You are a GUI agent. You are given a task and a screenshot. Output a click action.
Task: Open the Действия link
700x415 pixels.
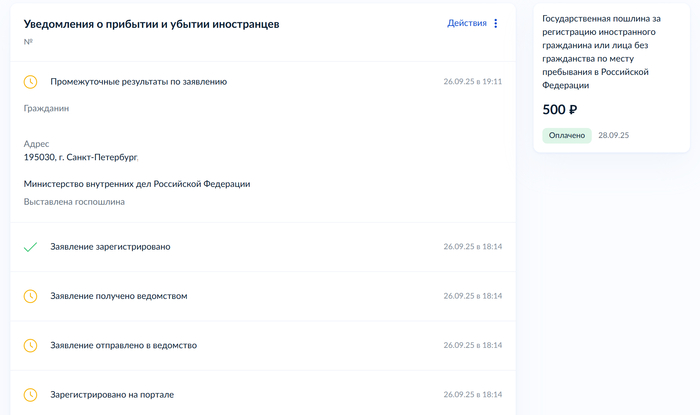[467, 23]
